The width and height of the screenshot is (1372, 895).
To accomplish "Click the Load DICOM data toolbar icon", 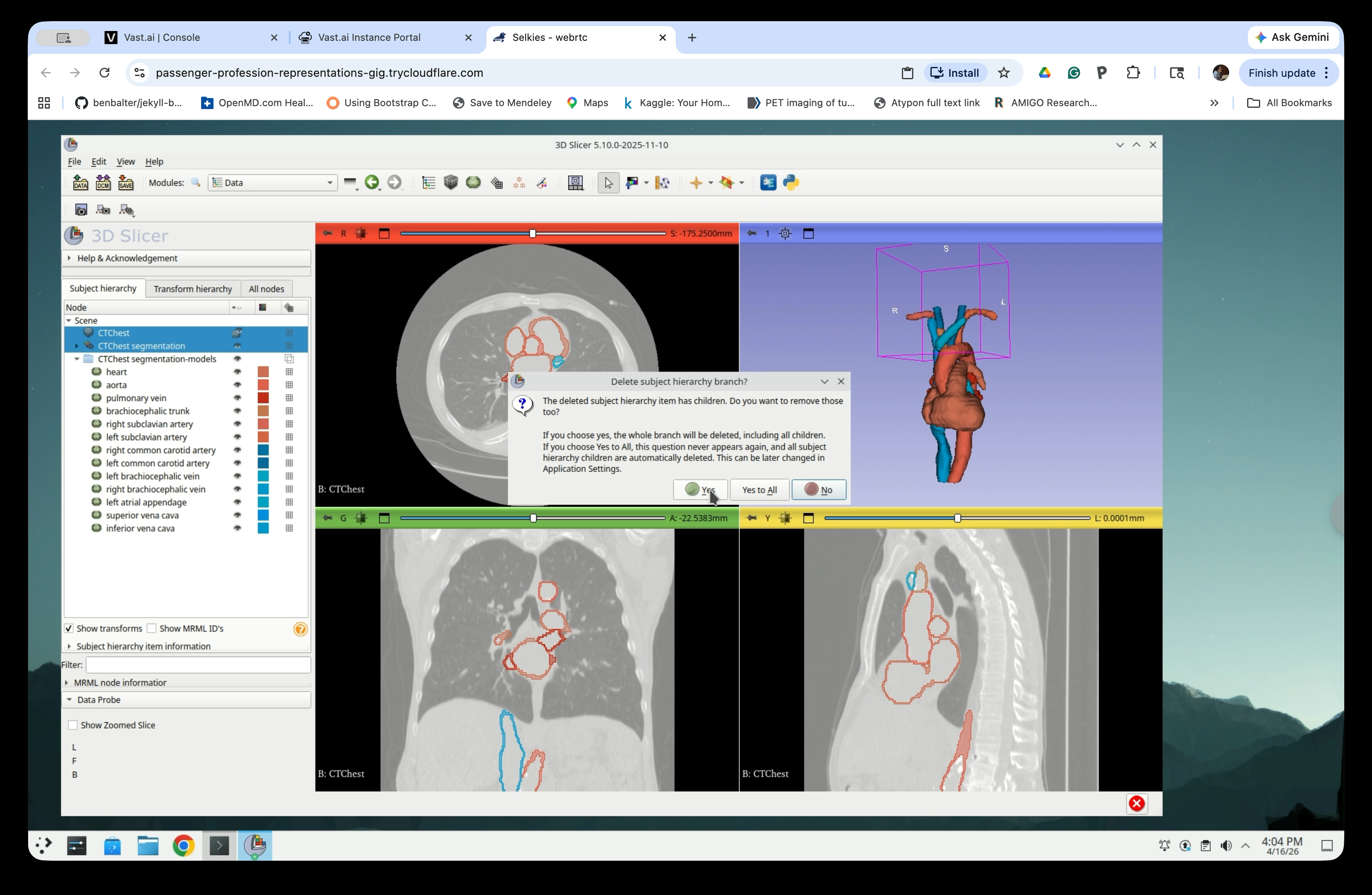I will click(x=103, y=183).
